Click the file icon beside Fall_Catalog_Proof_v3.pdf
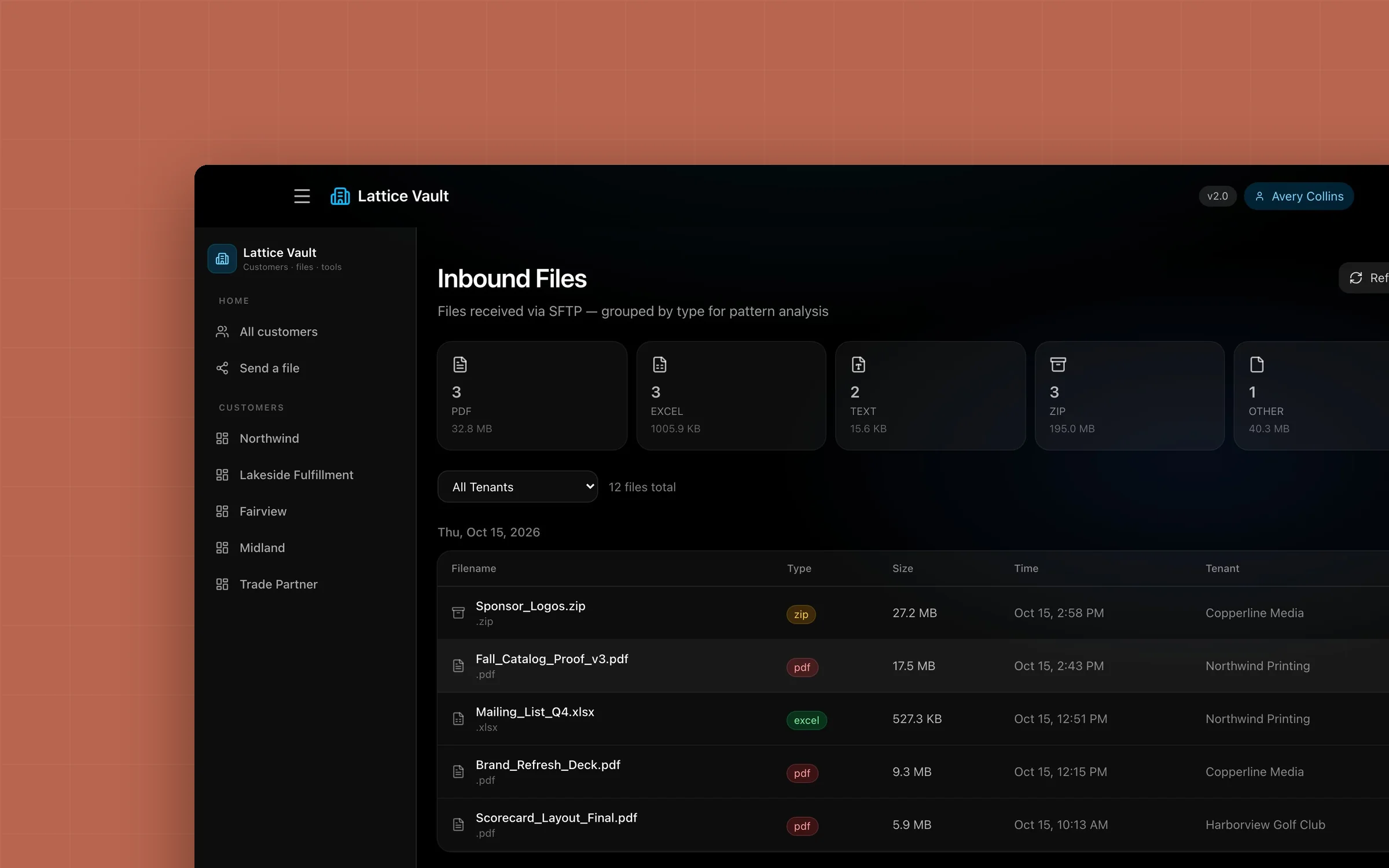 coord(458,666)
